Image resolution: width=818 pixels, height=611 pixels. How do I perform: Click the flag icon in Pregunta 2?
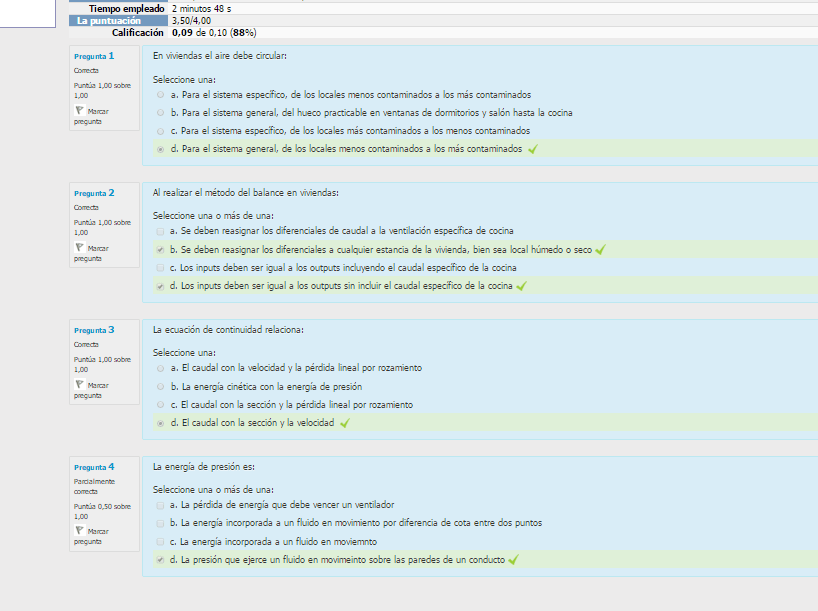(79, 247)
